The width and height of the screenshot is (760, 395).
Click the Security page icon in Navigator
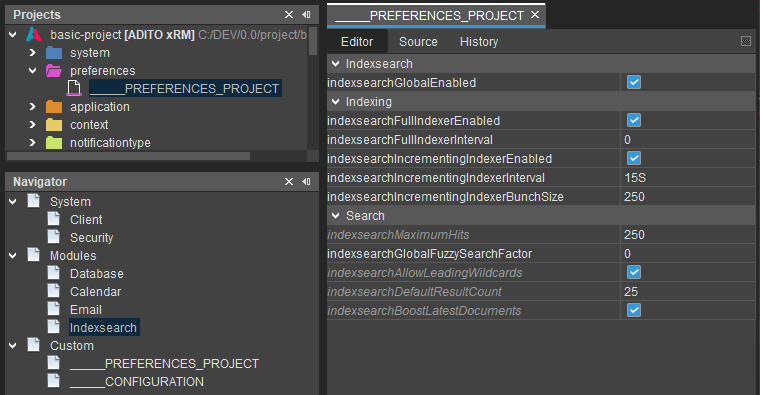tap(54, 237)
